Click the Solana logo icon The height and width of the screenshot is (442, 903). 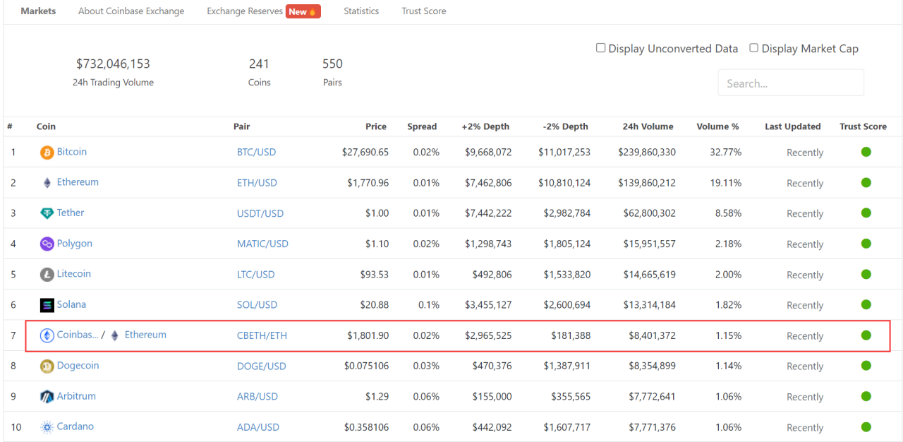[47, 305]
